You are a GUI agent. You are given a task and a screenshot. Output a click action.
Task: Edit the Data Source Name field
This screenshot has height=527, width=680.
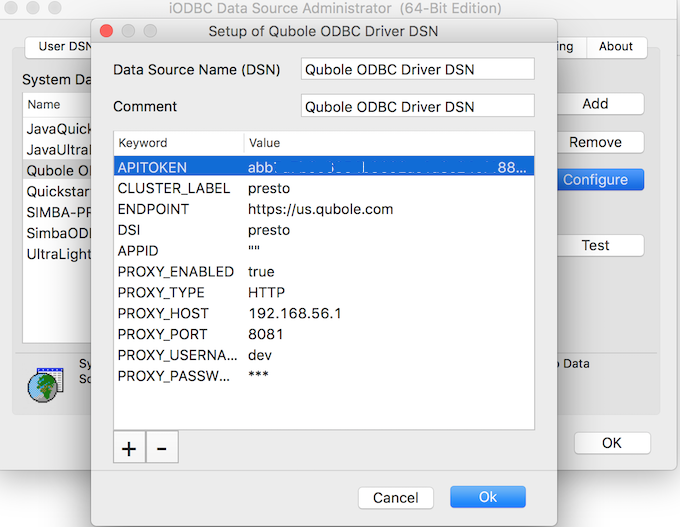[418, 69]
